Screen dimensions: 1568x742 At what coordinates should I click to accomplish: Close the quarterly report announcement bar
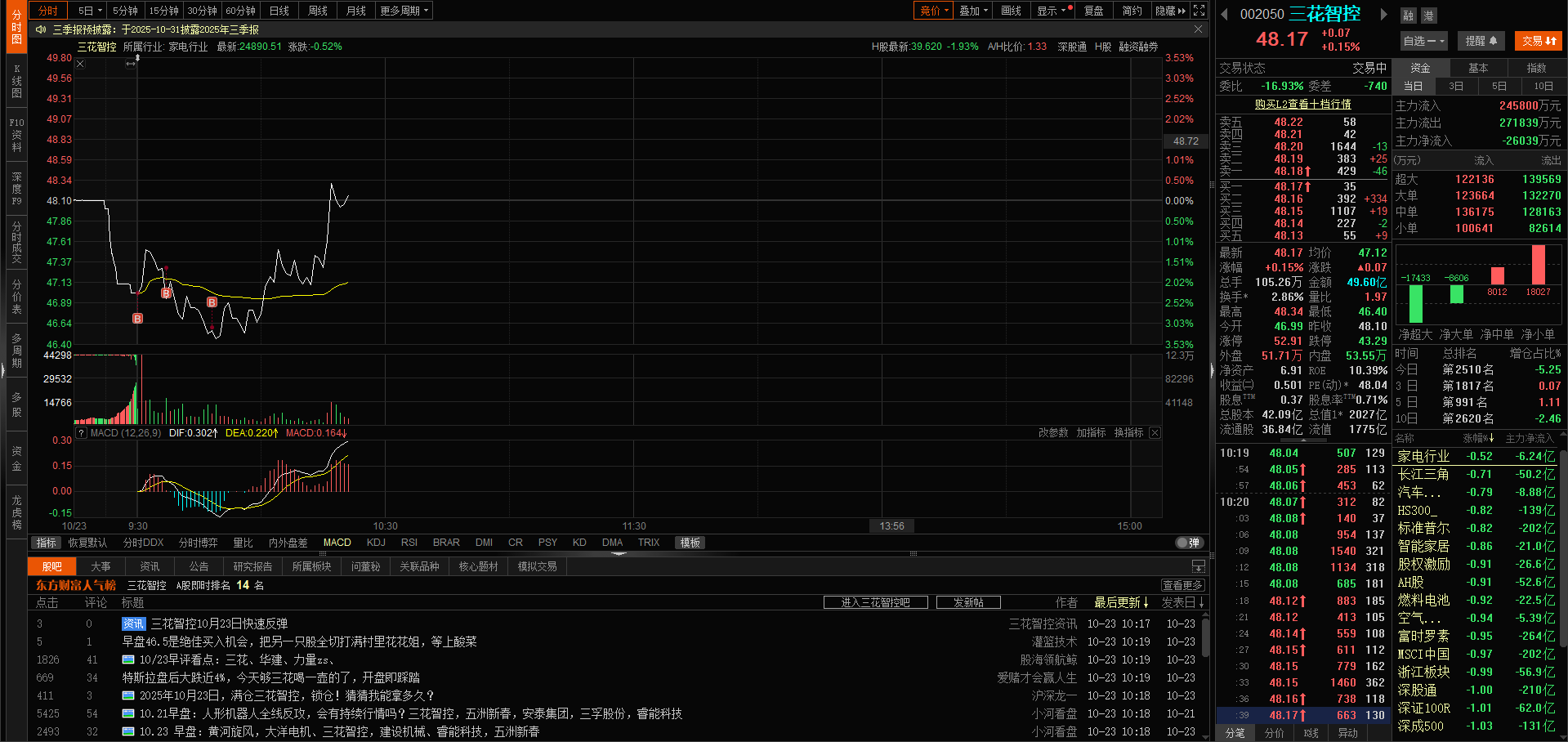coord(1198,29)
